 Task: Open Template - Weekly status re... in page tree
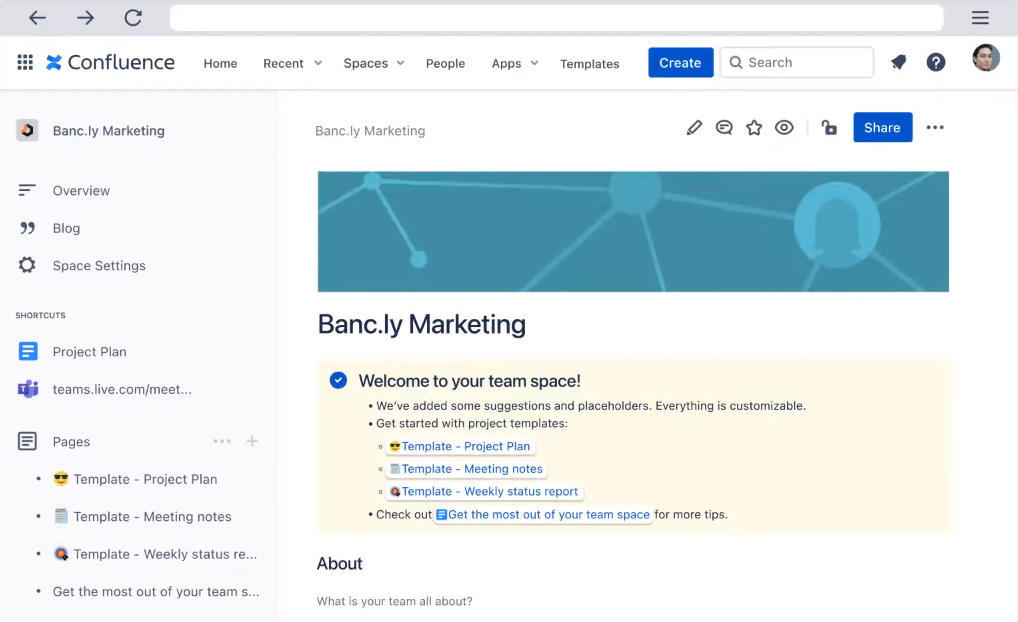coord(165,554)
